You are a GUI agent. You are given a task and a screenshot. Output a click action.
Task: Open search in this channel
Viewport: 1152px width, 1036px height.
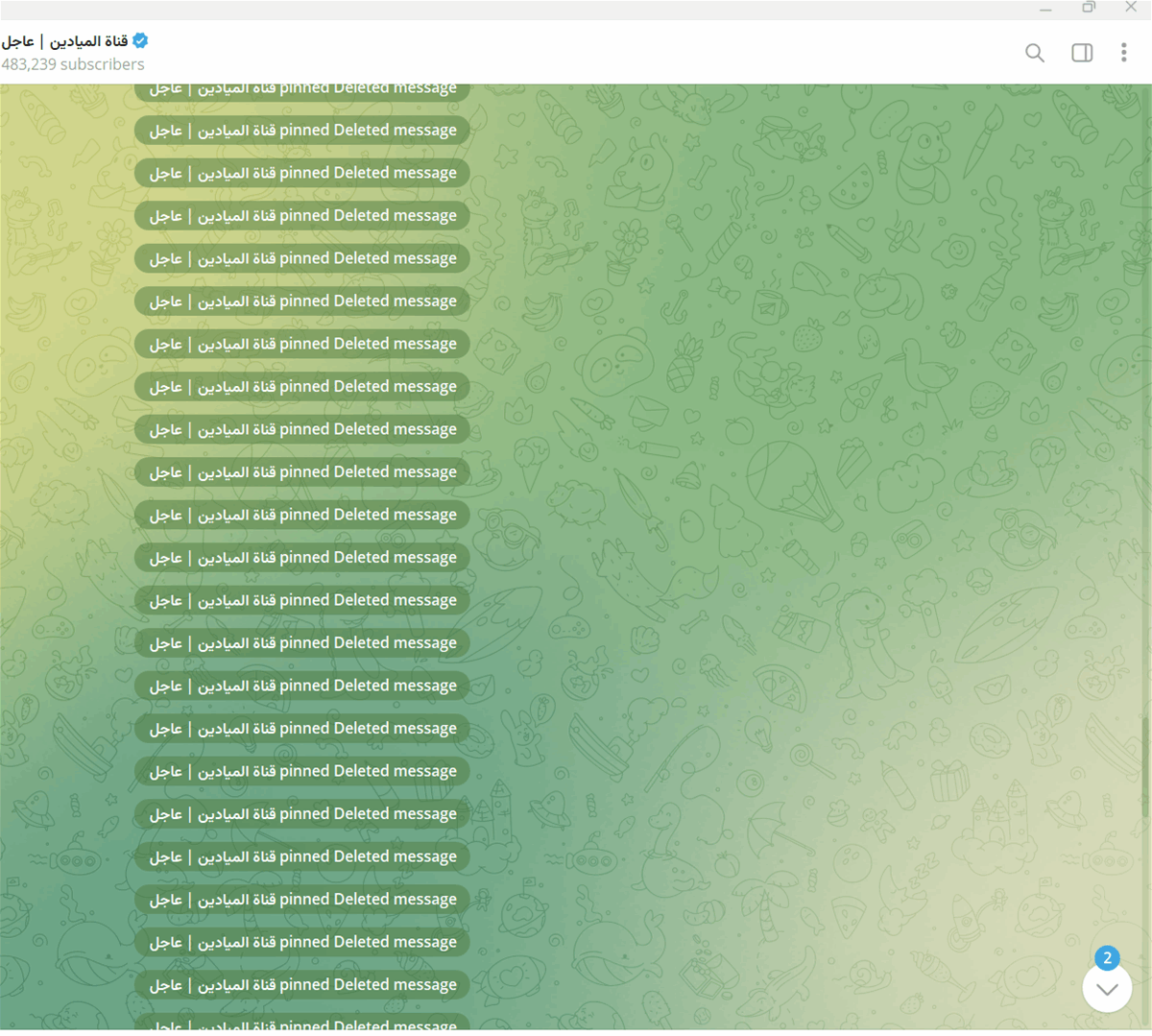click(x=1034, y=53)
